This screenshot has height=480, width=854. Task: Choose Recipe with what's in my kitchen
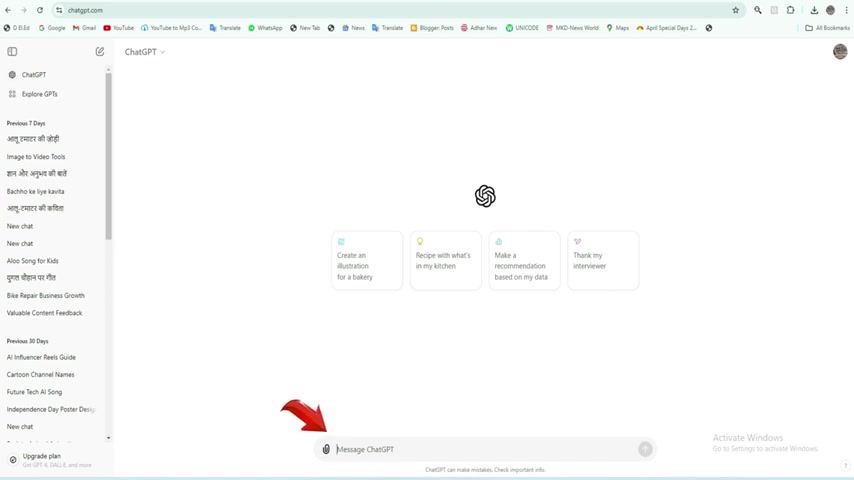(446, 260)
